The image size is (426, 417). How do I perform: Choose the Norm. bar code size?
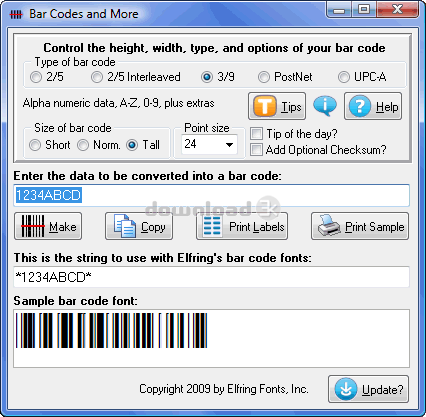point(83,145)
